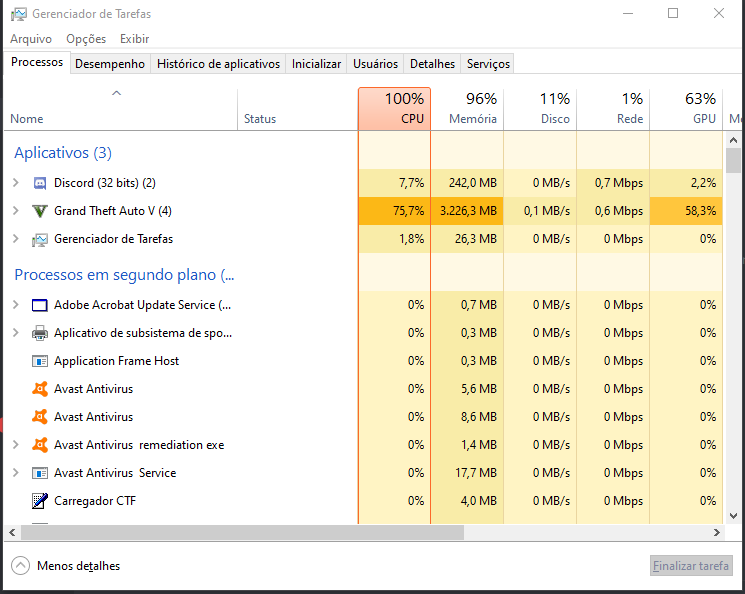Viewport: 745px width, 594px height.
Task: Click the printer spooler subsystem icon
Action: point(40,333)
